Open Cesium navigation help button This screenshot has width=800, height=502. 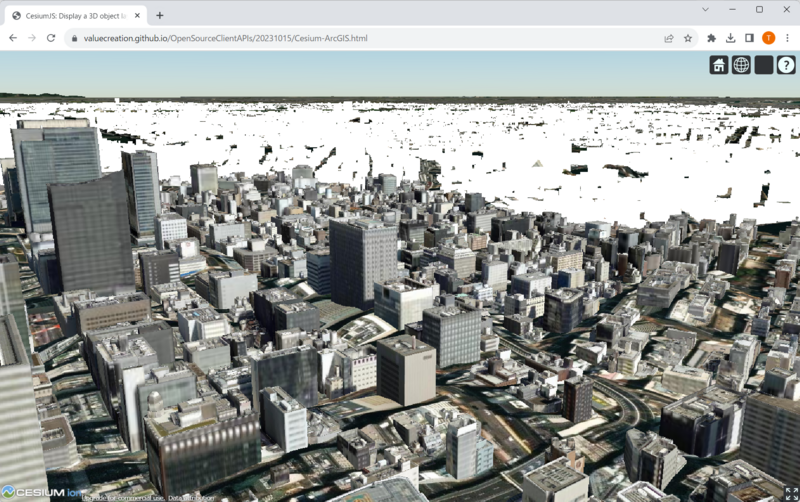click(786, 65)
